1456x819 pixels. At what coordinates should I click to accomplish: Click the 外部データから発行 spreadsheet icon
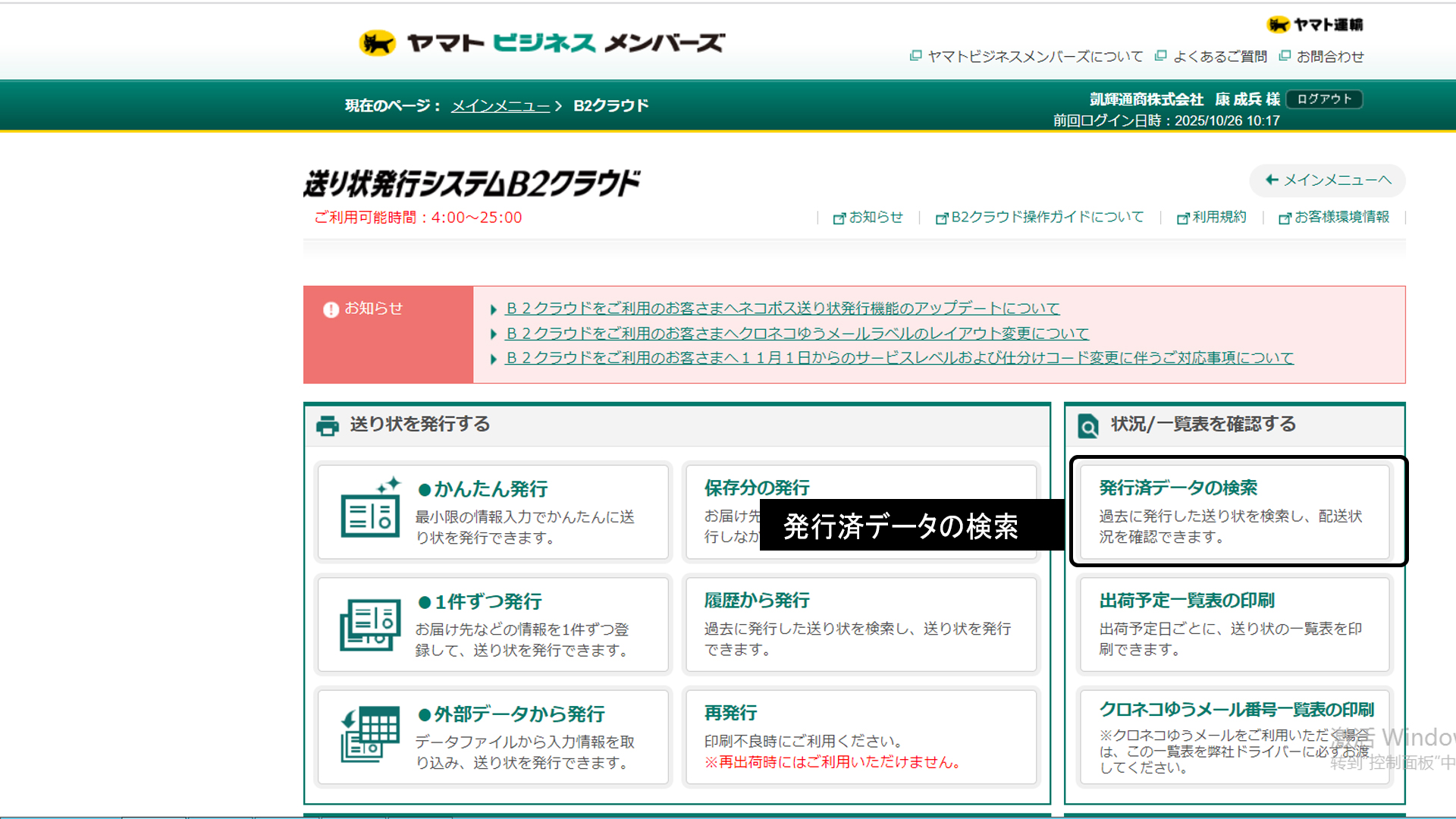(x=370, y=734)
